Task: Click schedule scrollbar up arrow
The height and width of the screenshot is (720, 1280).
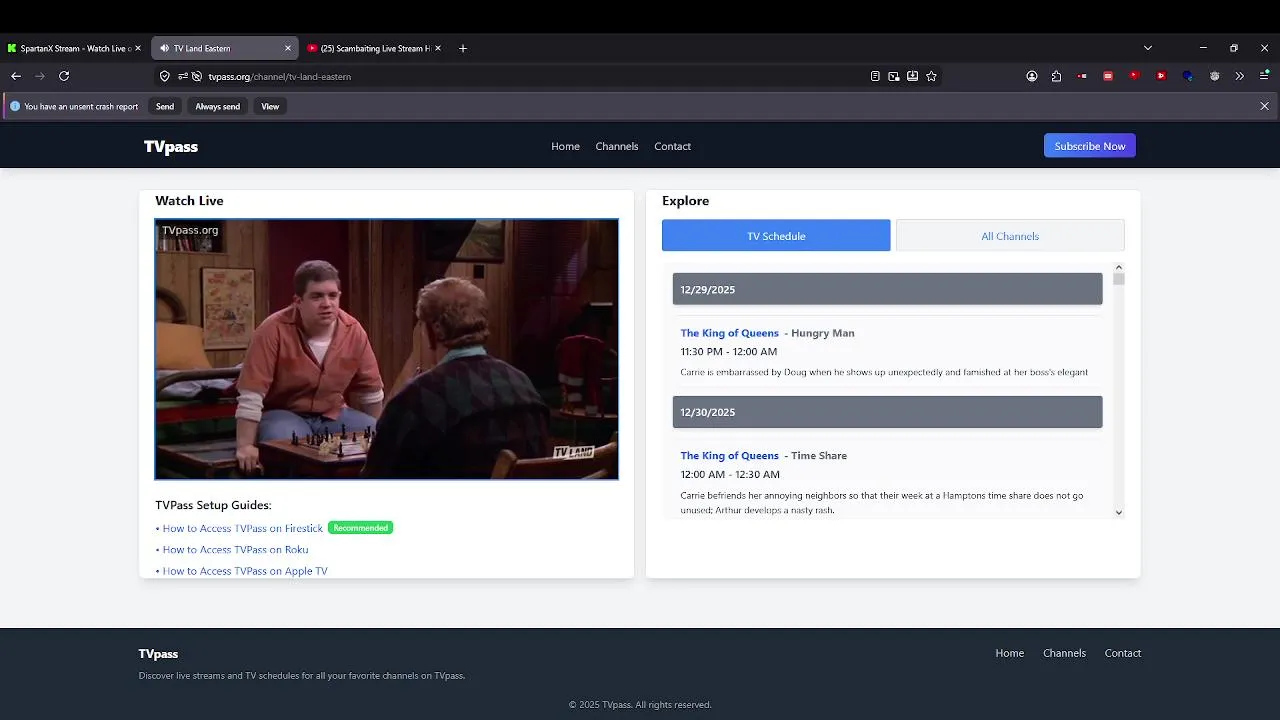Action: pos(1118,267)
